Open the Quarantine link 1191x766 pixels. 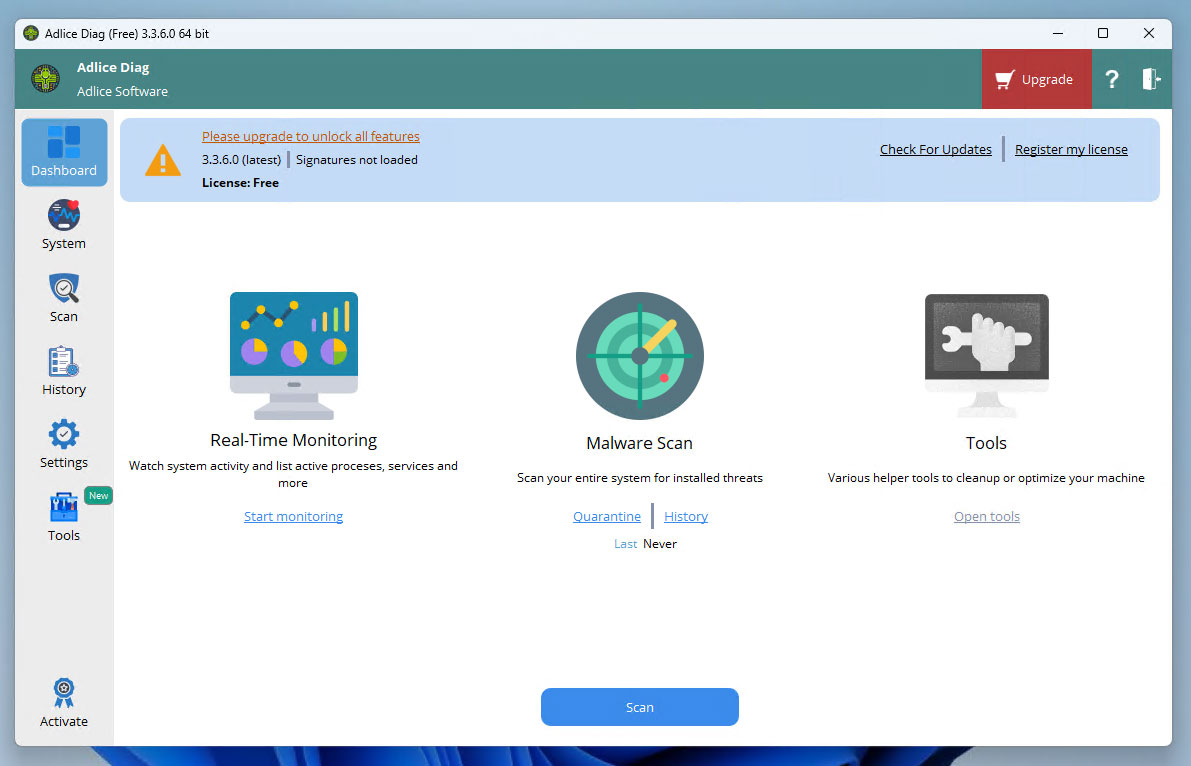[x=607, y=517]
